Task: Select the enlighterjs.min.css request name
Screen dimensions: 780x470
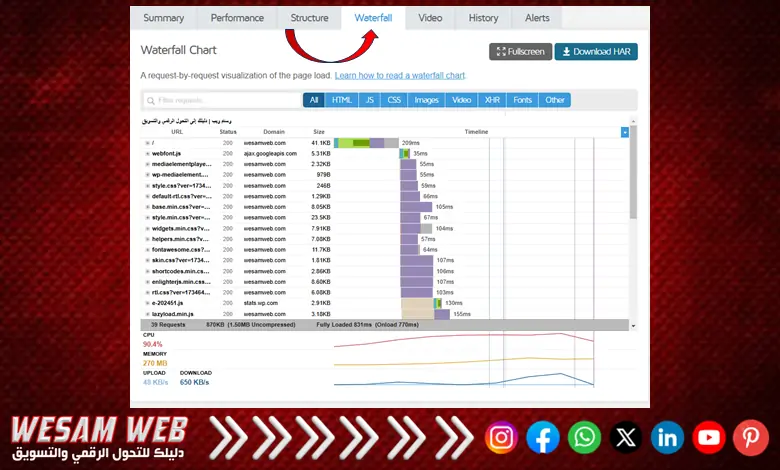Action: tap(182, 282)
